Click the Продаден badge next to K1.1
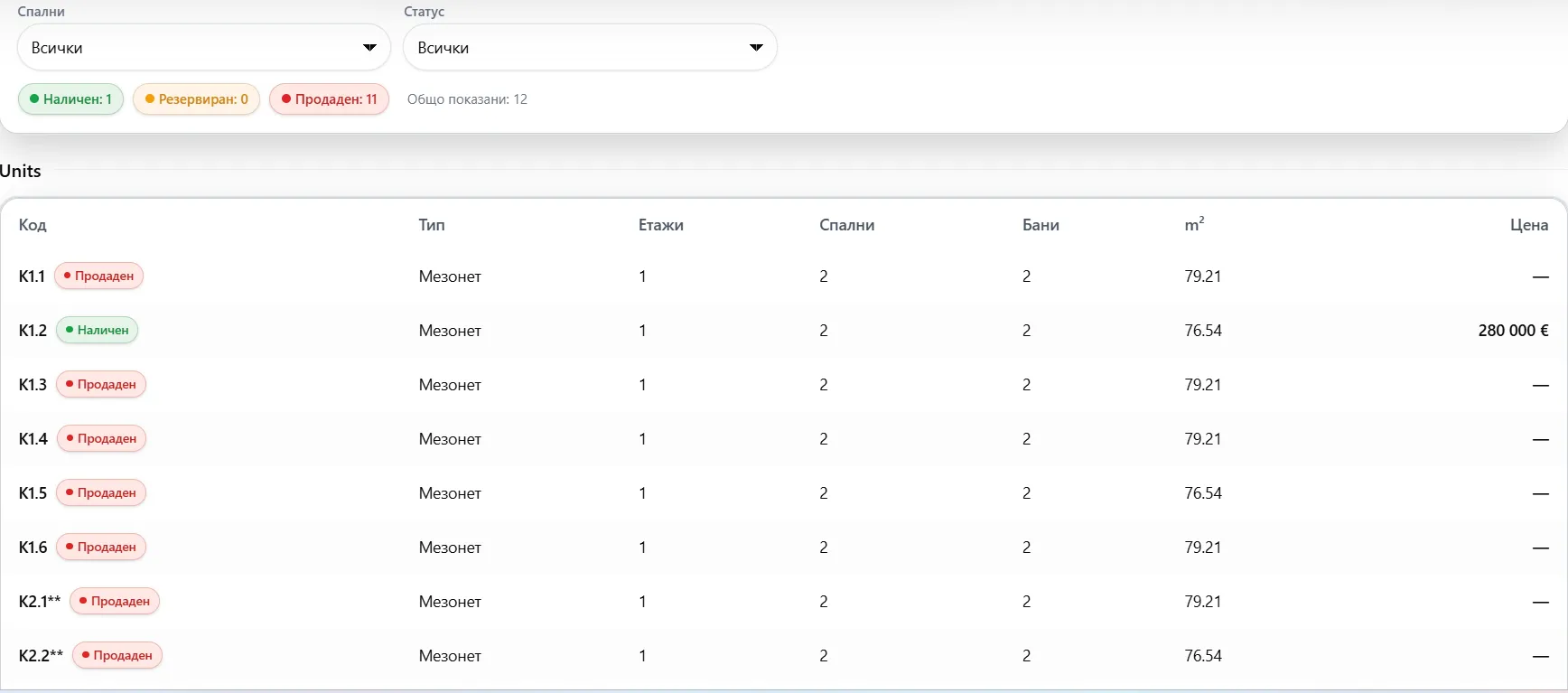 pos(99,276)
